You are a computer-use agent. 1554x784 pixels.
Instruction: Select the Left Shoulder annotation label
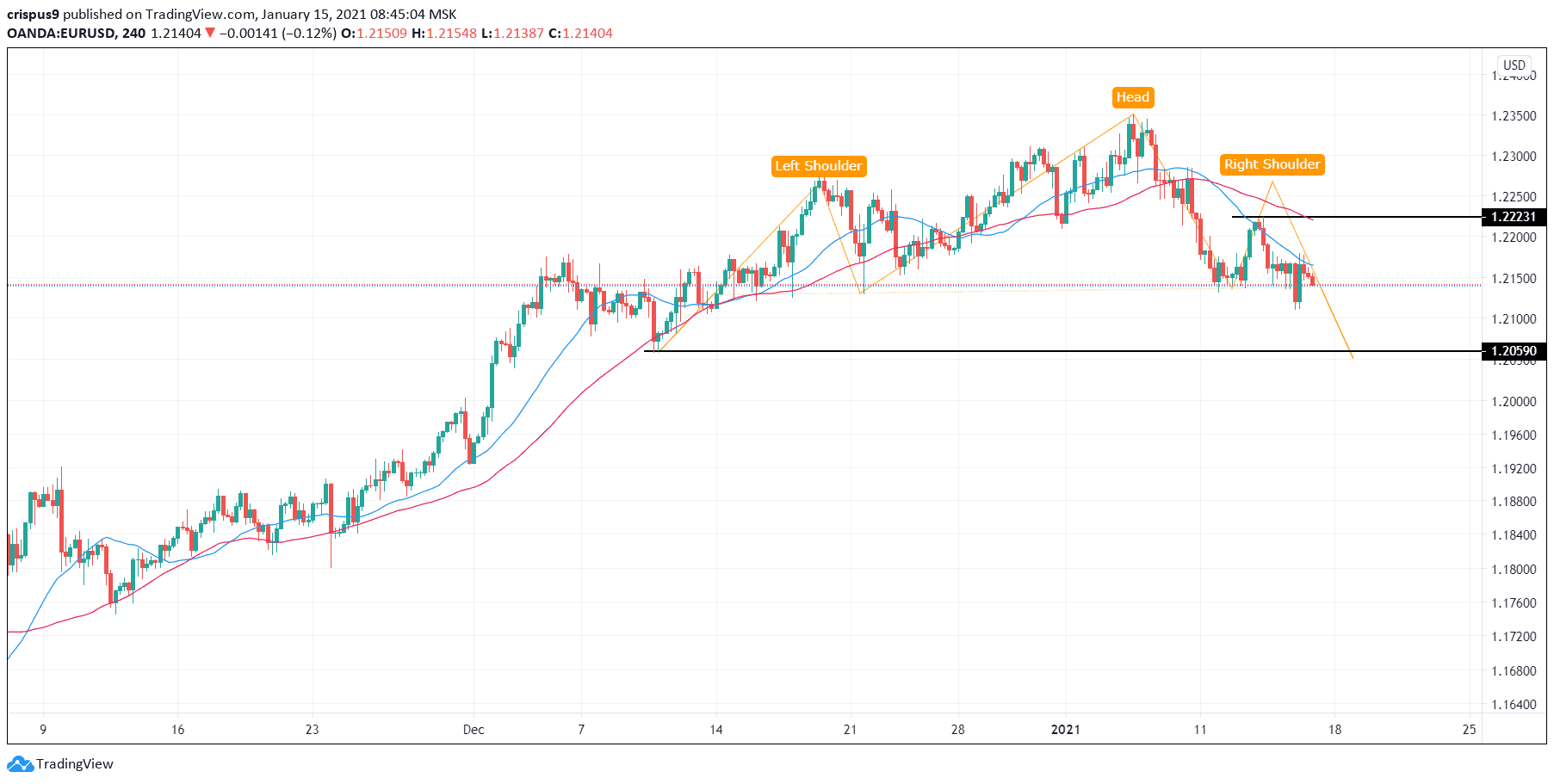[x=818, y=166]
